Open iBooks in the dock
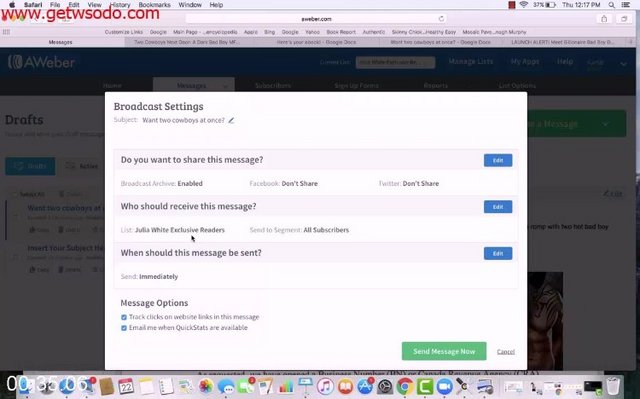Image resolution: width=640 pixels, height=399 pixels. coord(345,386)
